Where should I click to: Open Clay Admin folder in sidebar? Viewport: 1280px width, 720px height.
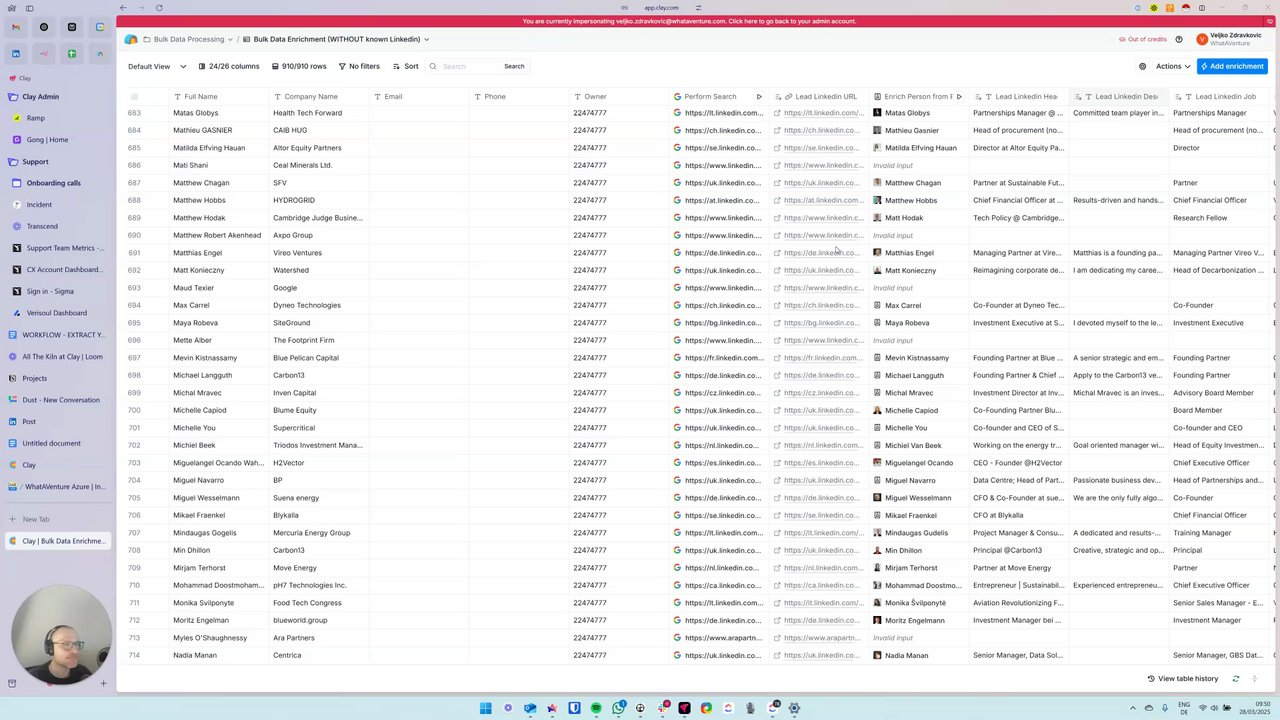tap(40, 97)
